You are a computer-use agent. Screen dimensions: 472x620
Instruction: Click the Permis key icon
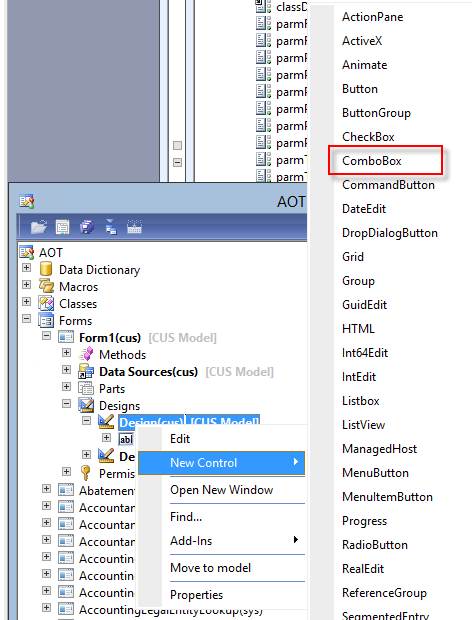pyautogui.click(x=85, y=473)
